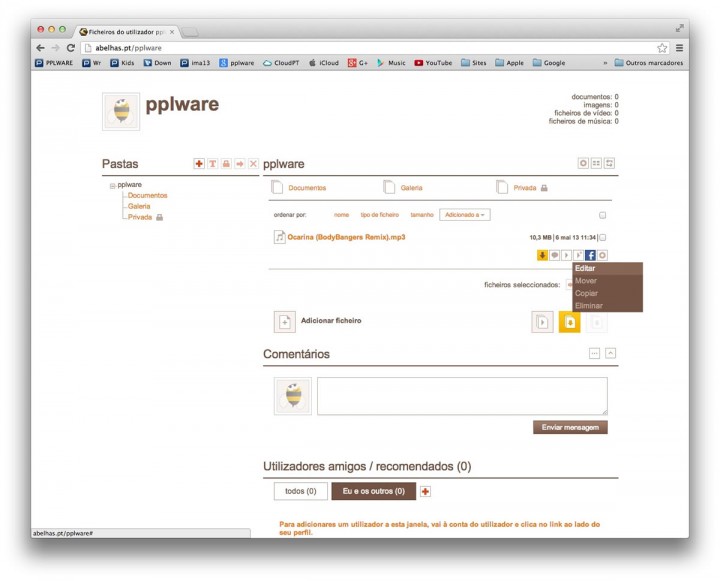Click the large yellow download files icon
Image resolution: width=720 pixels, height=581 pixels.
[x=569, y=322]
